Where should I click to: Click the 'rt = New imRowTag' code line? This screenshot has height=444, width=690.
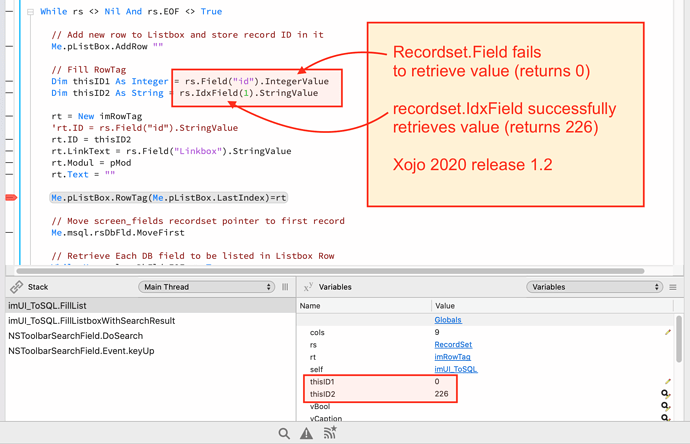point(97,116)
